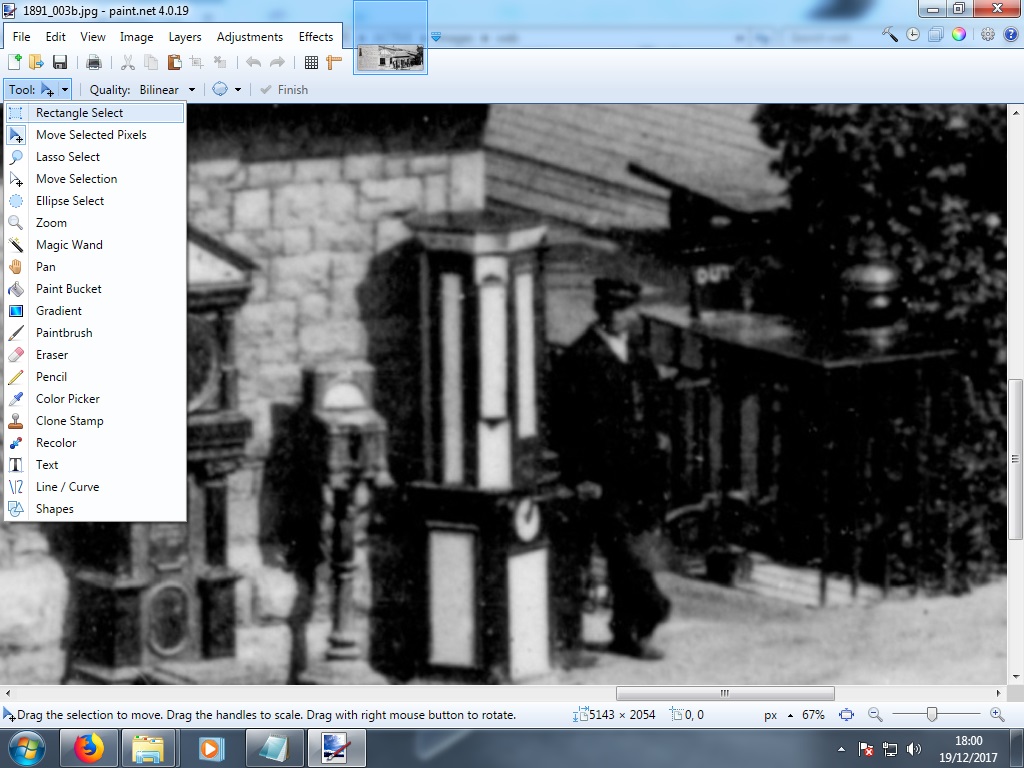Open the Effects menu
This screenshot has width=1024, height=768.
(x=316, y=36)
